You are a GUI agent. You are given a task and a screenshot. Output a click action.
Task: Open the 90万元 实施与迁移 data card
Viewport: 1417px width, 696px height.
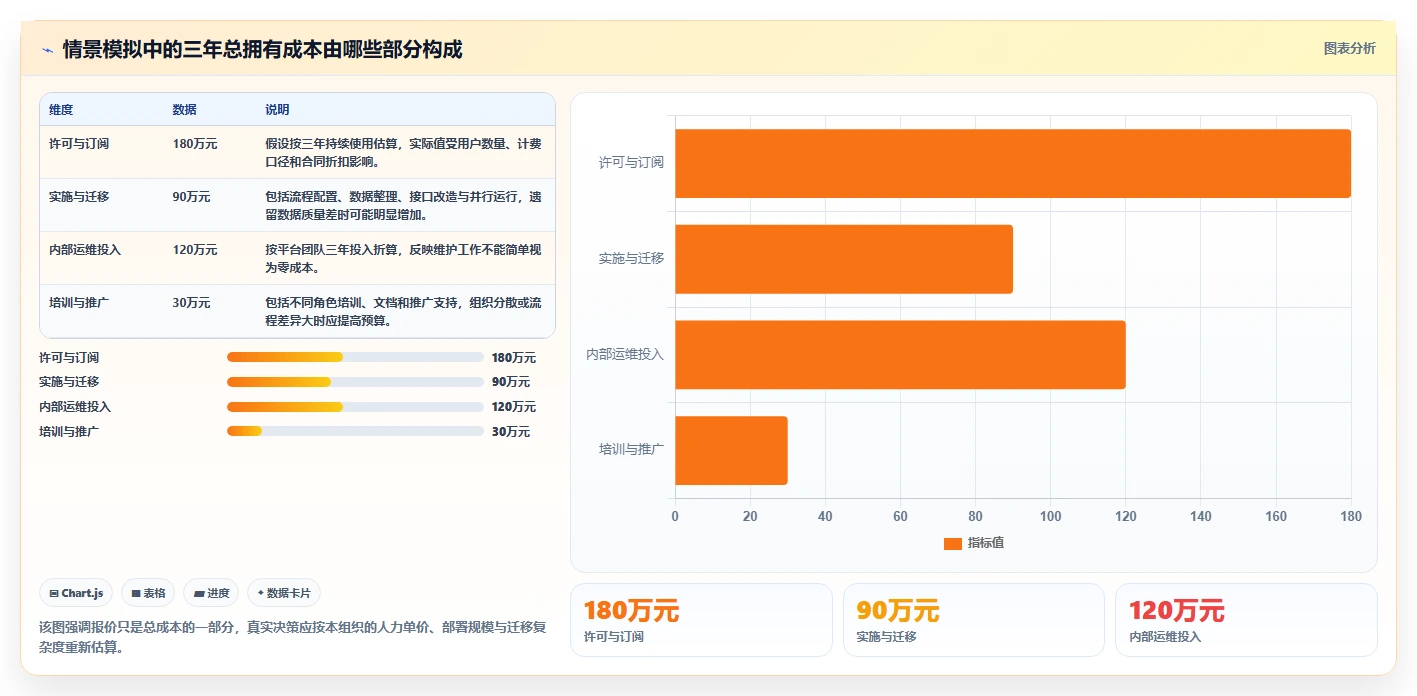tap(973, 620)
